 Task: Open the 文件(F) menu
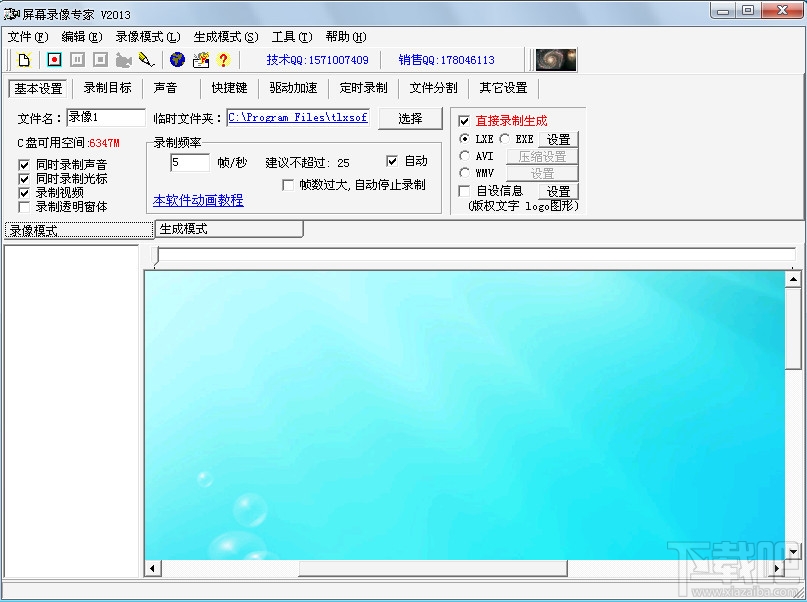pos(28,37)
